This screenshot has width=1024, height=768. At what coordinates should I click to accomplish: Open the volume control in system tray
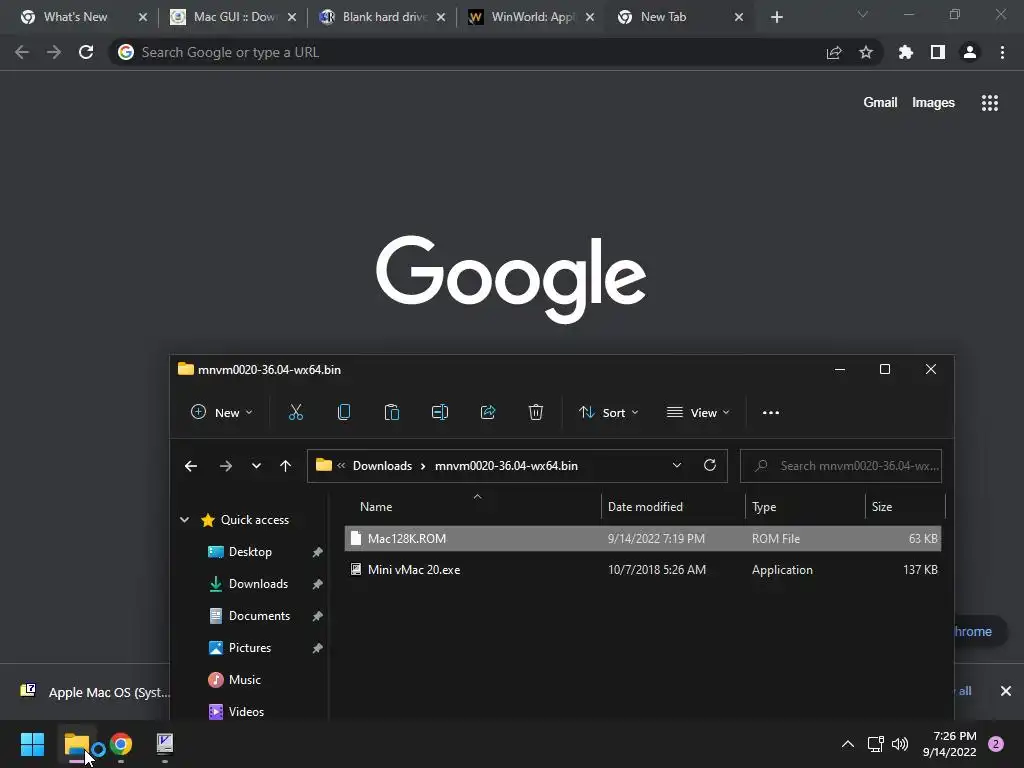click(900, 744)
